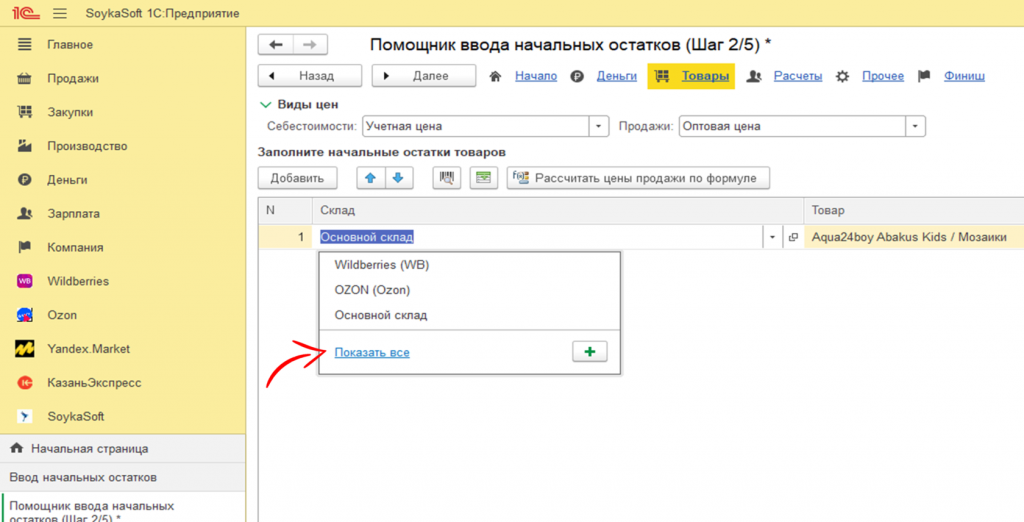Image resolution: width=1024 pixels, height=522 pixels.
Task: Click the move row up arrow button
Action: [370, 178]
